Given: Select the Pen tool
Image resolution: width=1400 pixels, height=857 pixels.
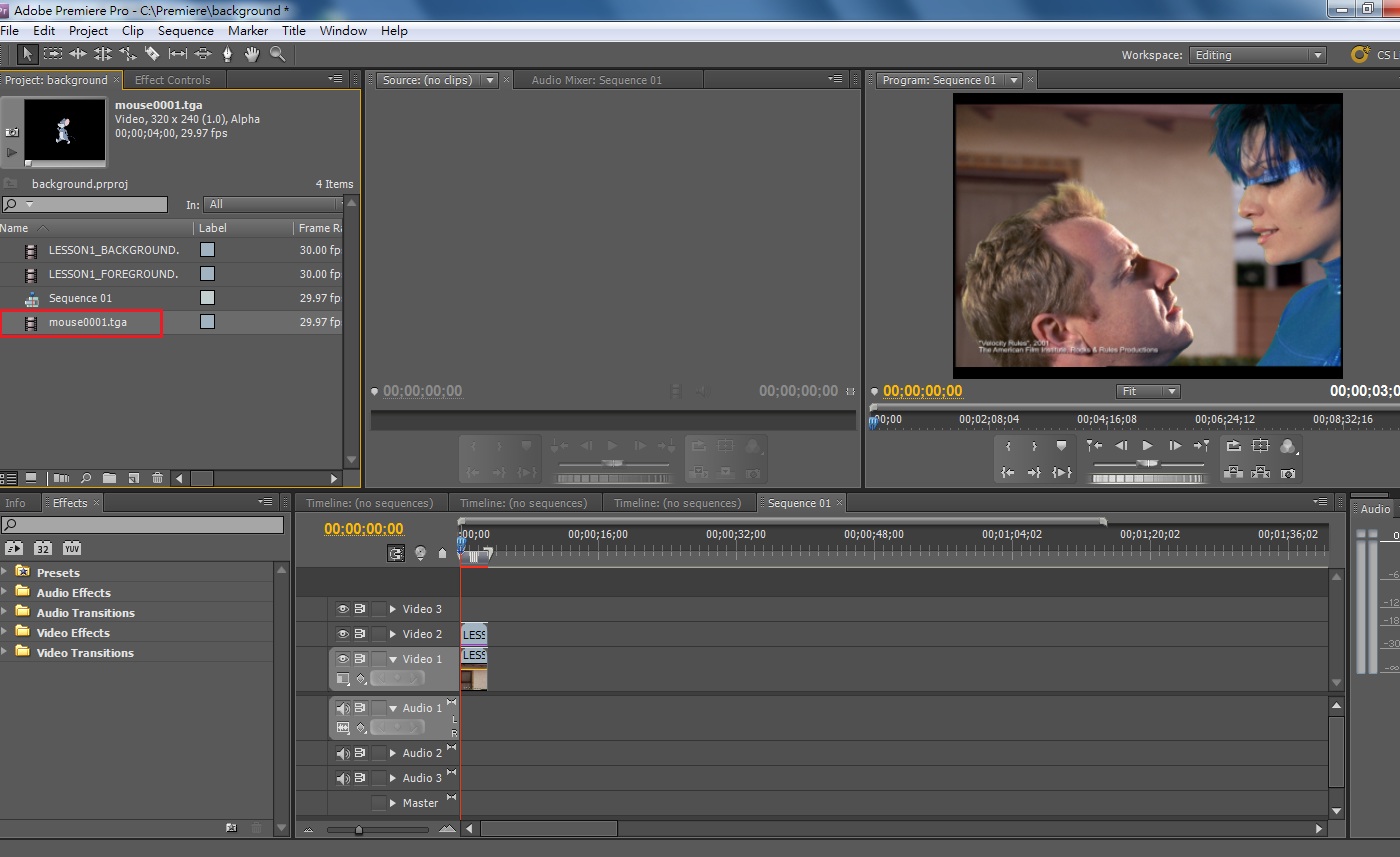Looking at the screenshot, I should [228, 54].
